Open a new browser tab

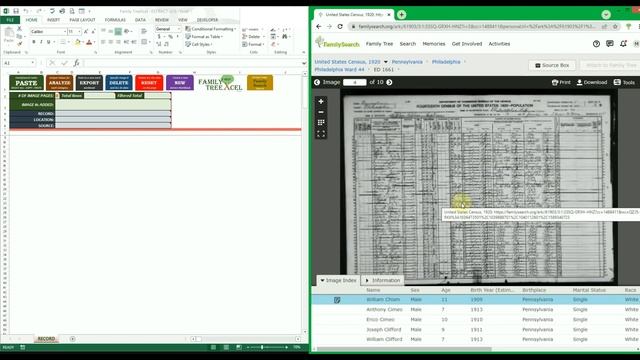point(402,15)
